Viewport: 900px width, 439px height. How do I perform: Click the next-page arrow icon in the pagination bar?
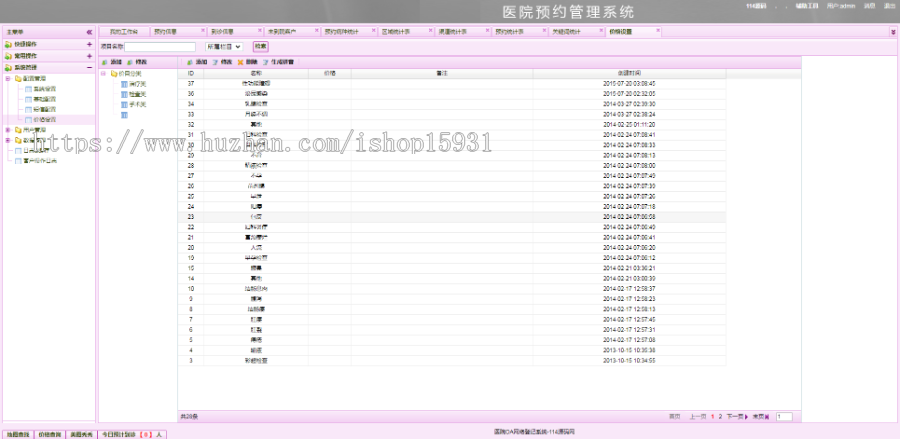pos(746,417)
